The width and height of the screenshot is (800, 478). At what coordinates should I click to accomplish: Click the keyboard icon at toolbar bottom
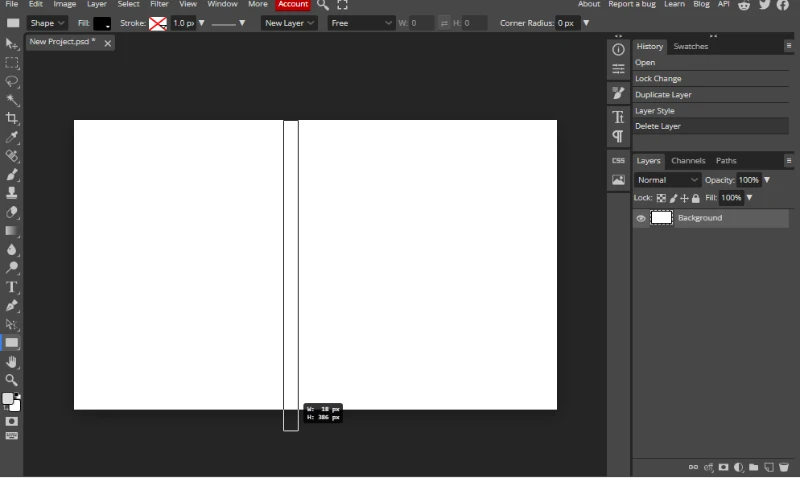coord(11,436)
